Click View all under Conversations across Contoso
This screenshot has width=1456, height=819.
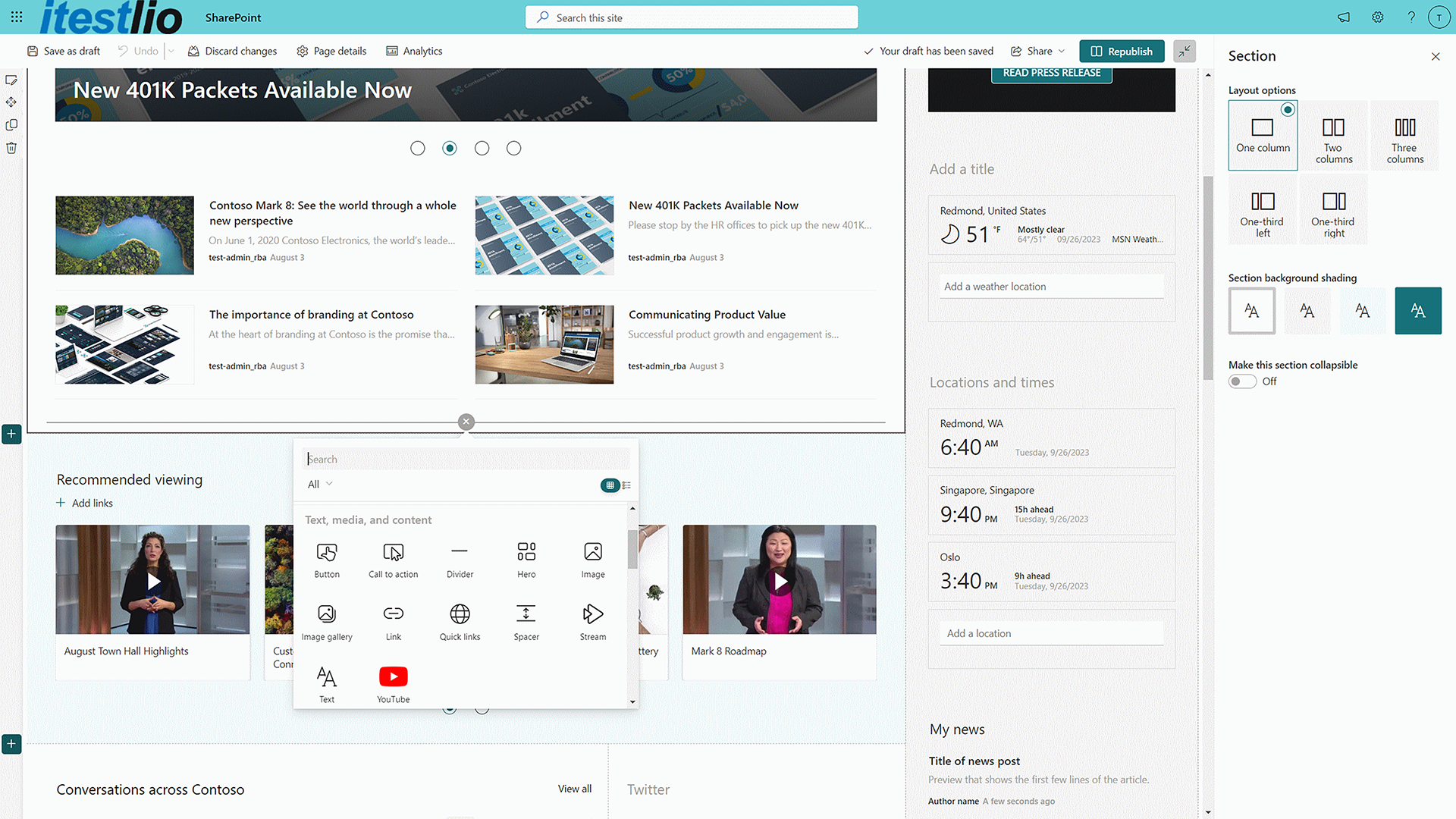pos(574,789)
